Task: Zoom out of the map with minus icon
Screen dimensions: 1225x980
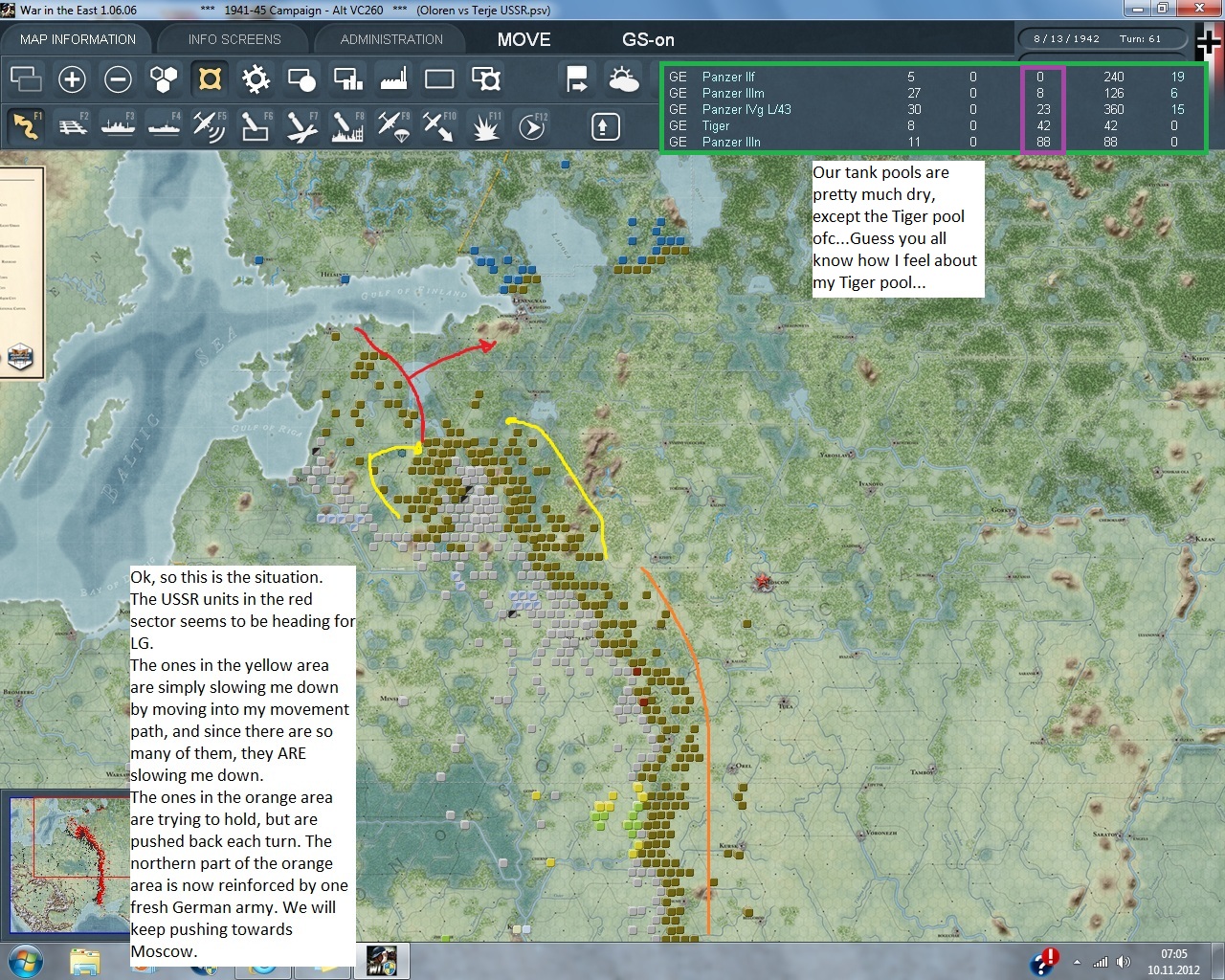Action: [x=118, y=78]
